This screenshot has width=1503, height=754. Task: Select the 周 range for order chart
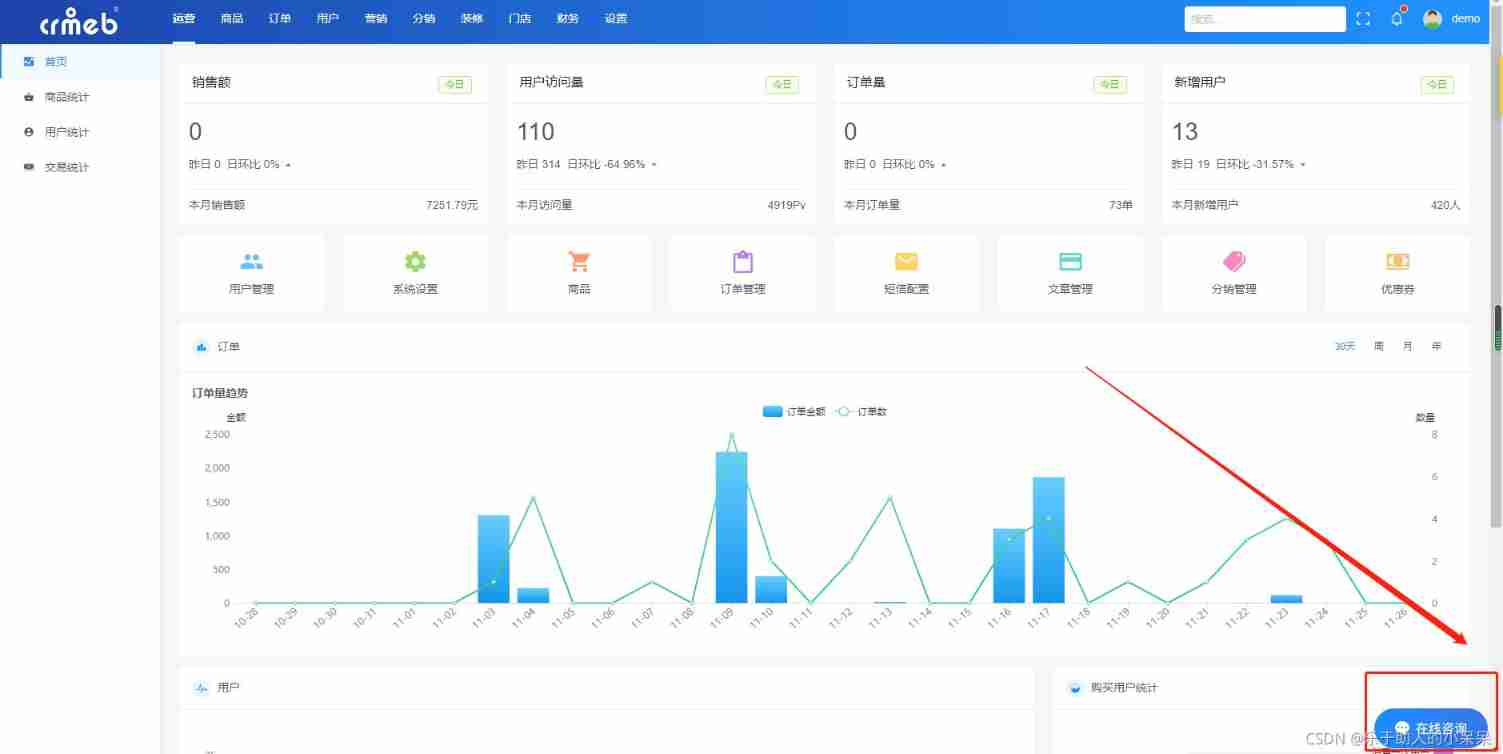(1379, 347)
